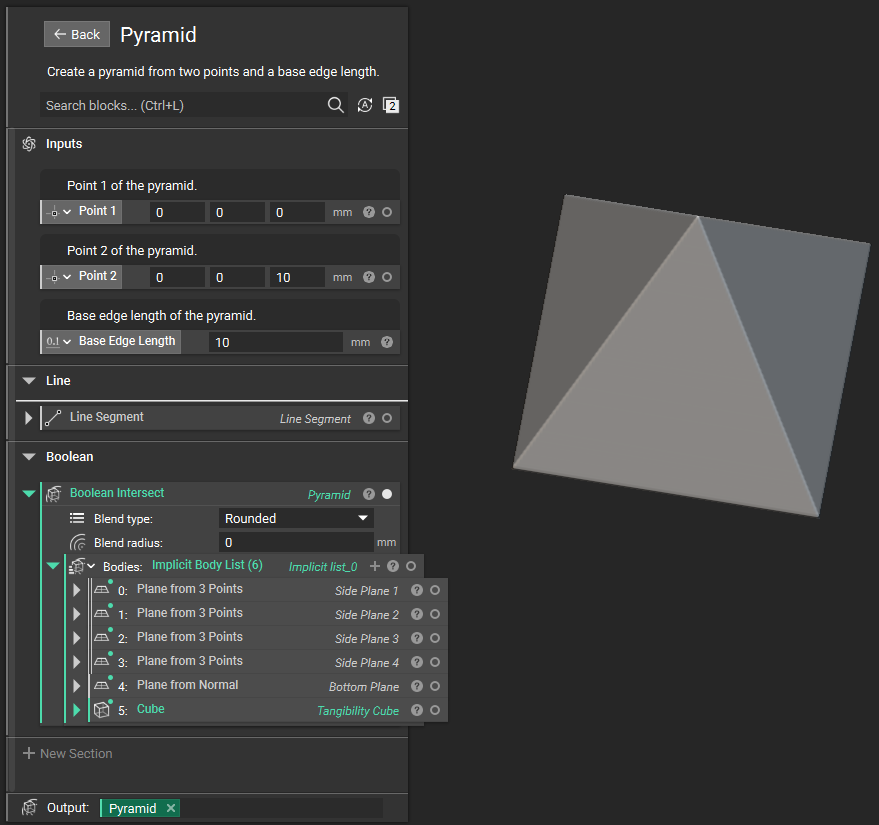Expand Bottom Plane block

pos(77,686)
